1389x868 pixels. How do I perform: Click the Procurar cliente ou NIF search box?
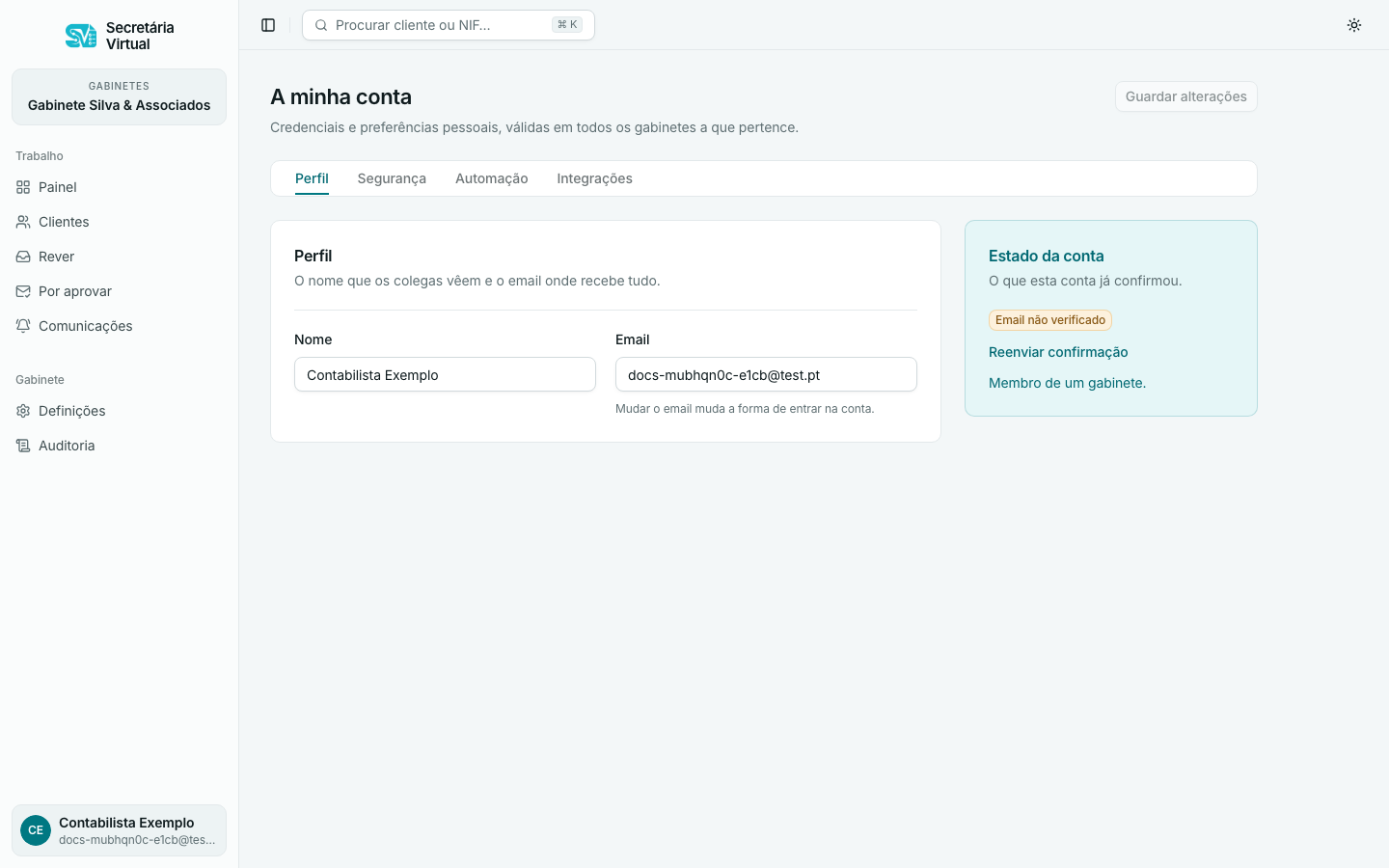point(449,25)
